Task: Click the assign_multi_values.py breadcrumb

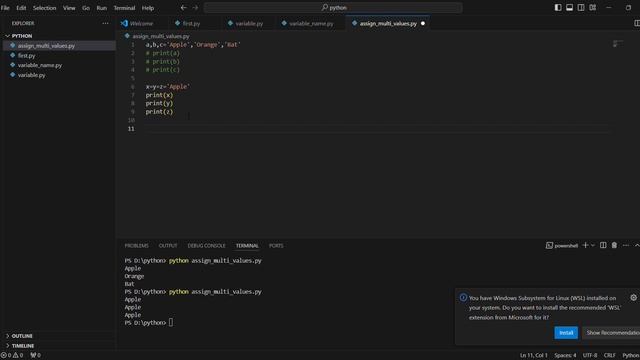Action: (x=161, y=36)
